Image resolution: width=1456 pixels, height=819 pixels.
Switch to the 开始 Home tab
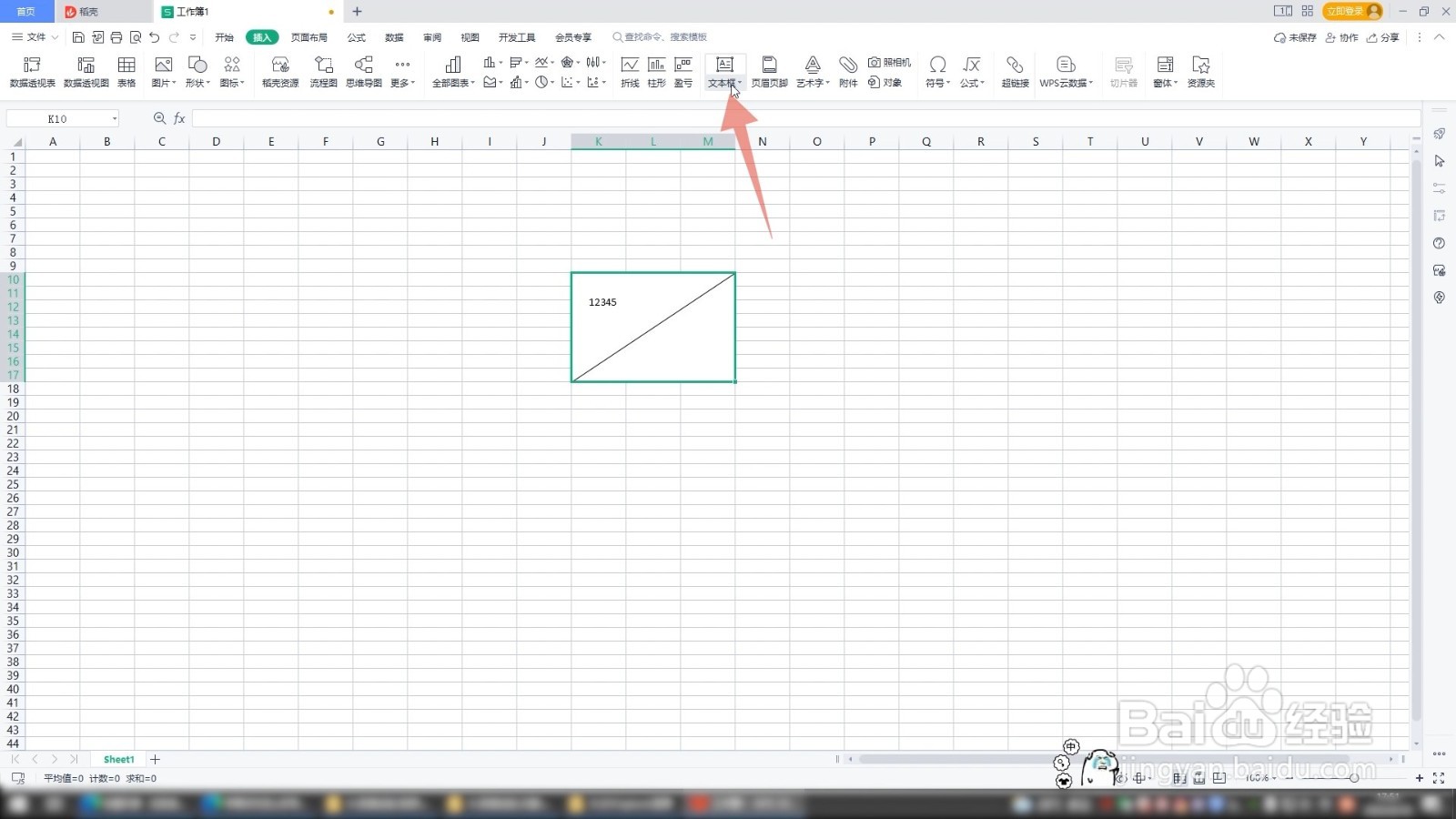pyautogui.click(x=224, y=37)
